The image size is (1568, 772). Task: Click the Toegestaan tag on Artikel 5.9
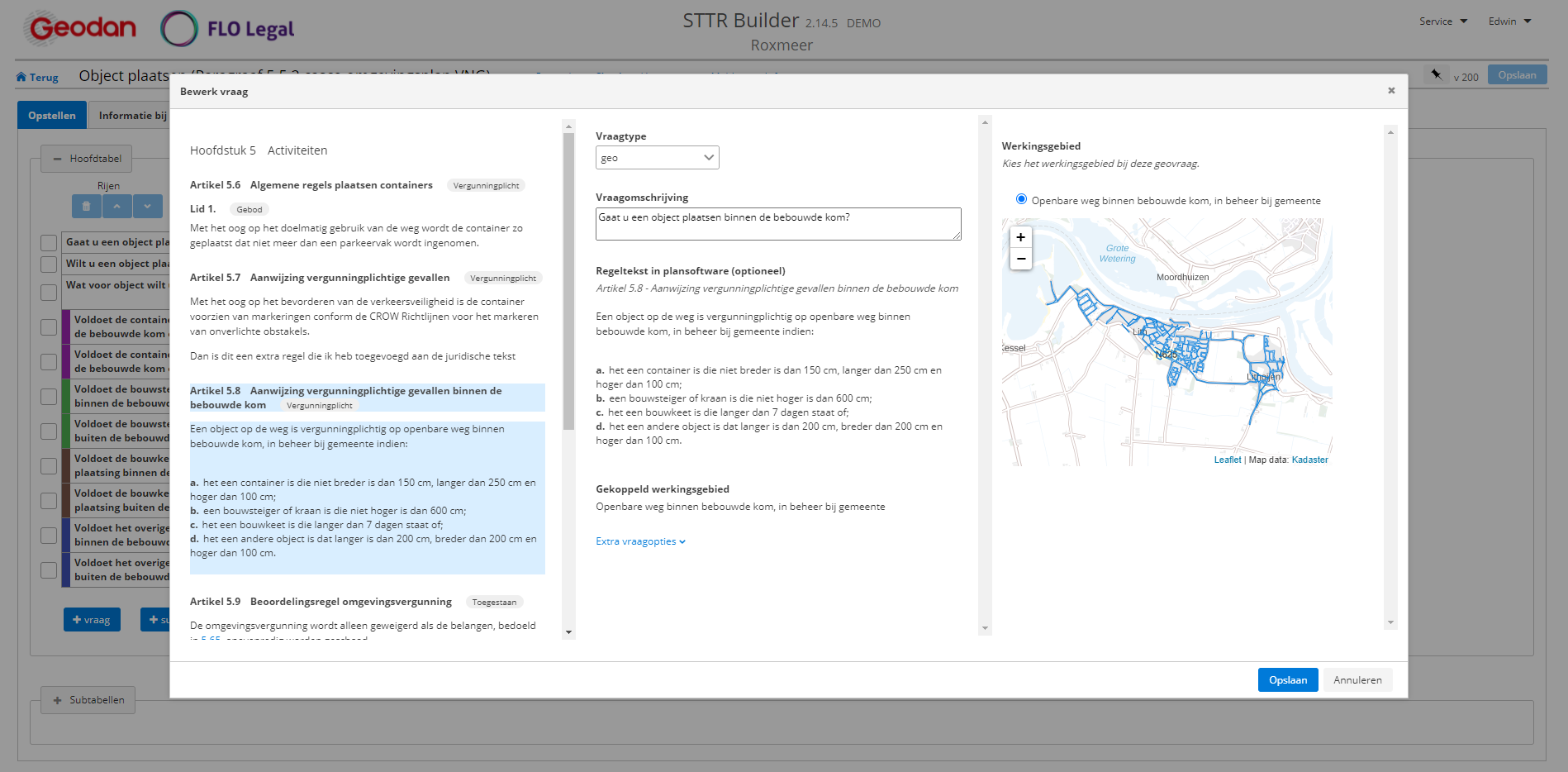pyautogui.click(x=494, y=603)
